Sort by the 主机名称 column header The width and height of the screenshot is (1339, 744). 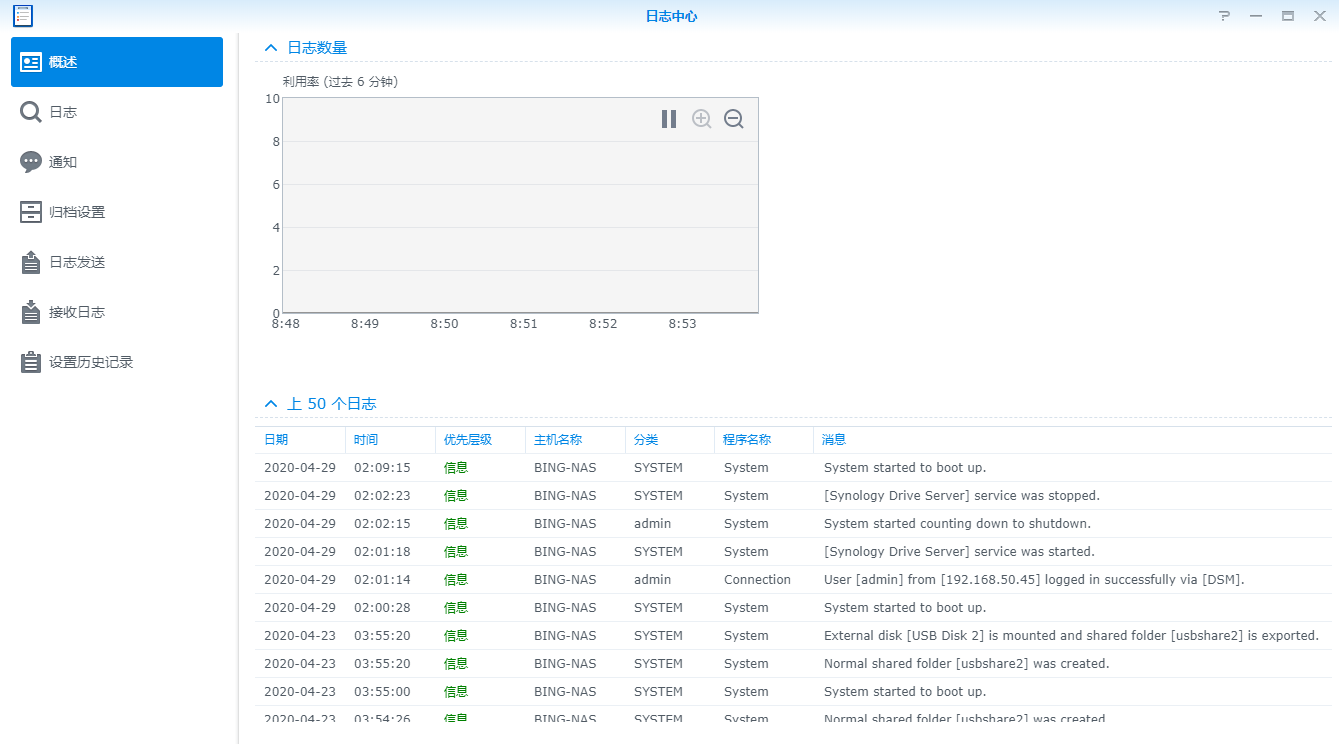coord(575,440)
